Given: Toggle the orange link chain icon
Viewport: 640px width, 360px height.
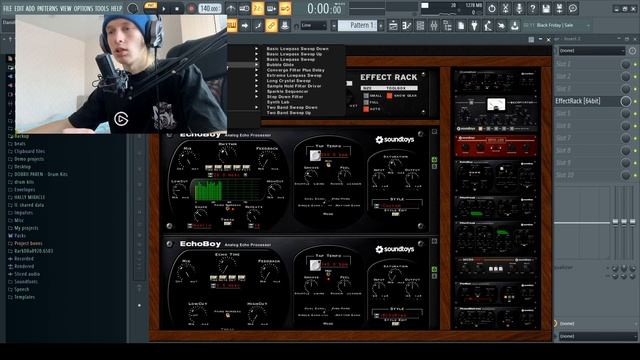Looking at the screenshot, I should pos(271,26).
